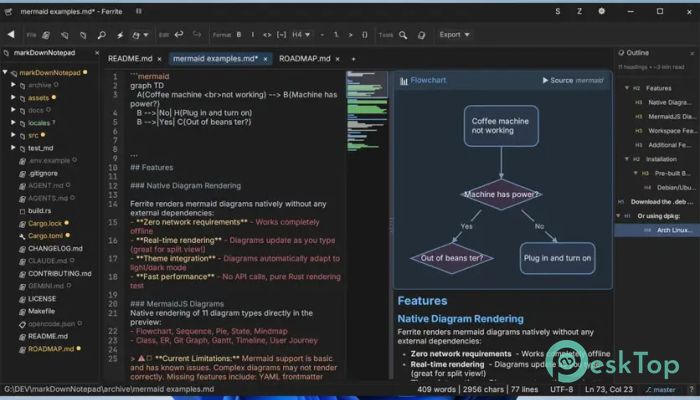700x400 pixels.
Task: Click the pause-like icon beside window title
Action: click(139, 11)
